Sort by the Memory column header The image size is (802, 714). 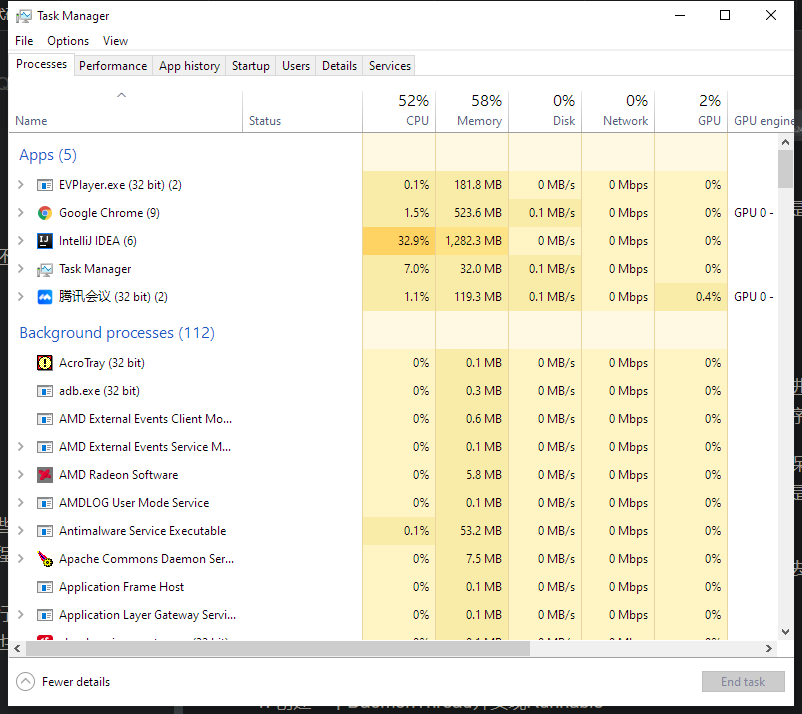pyautogui.click(x=472, y=111)
